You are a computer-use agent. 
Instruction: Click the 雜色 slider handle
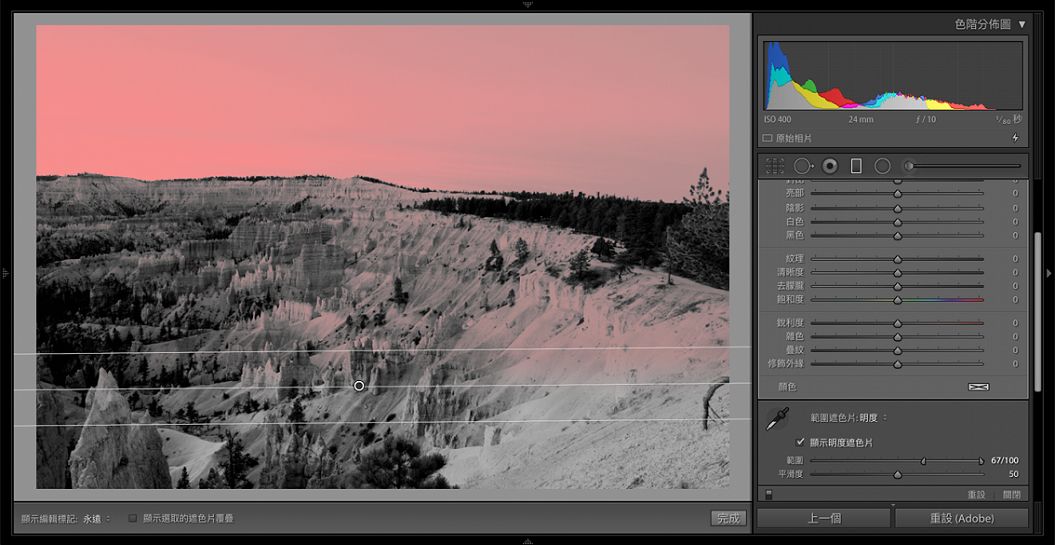[x=897, y=337]
